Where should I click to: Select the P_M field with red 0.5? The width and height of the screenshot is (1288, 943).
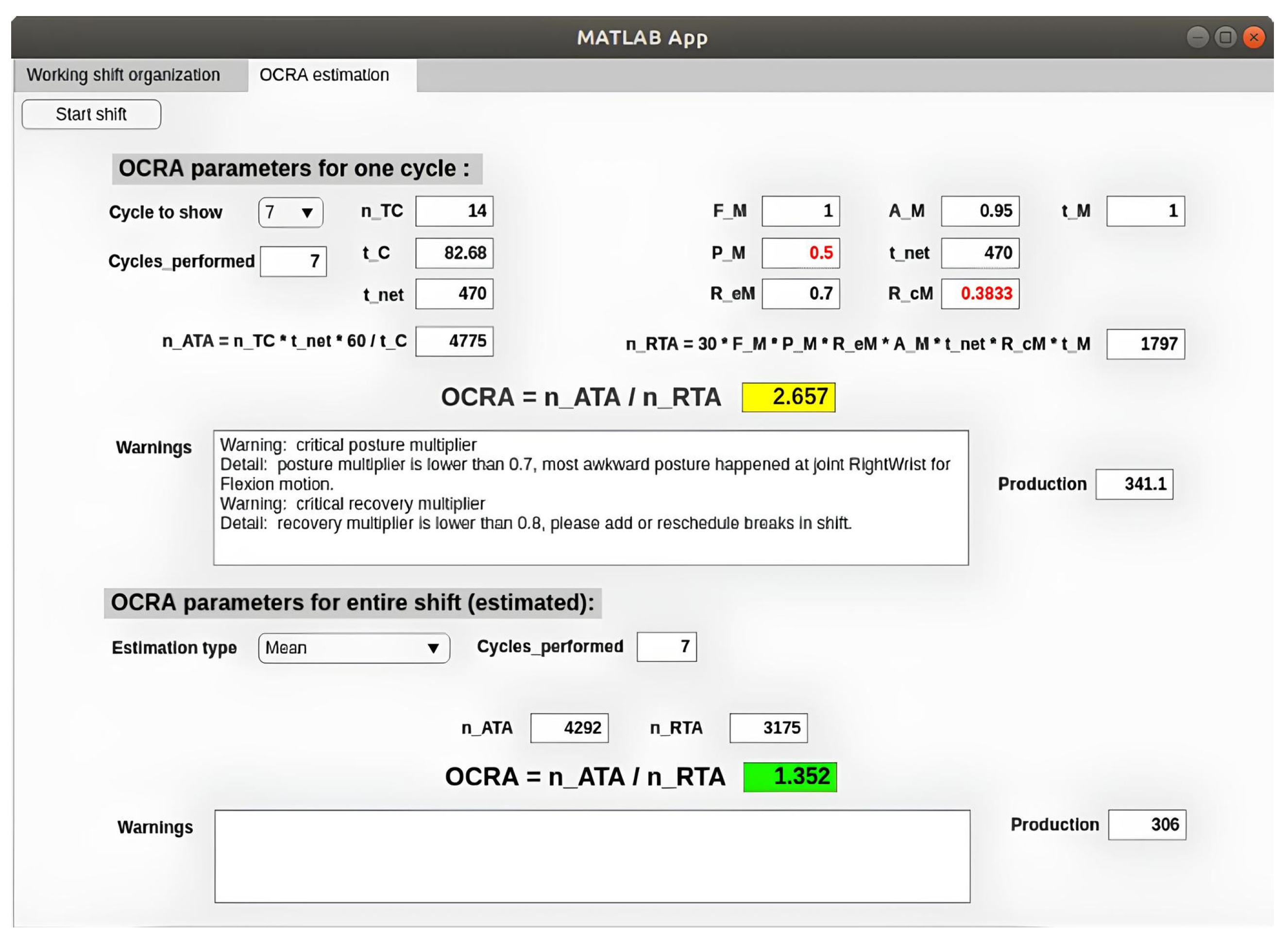(x=800, y=253)
